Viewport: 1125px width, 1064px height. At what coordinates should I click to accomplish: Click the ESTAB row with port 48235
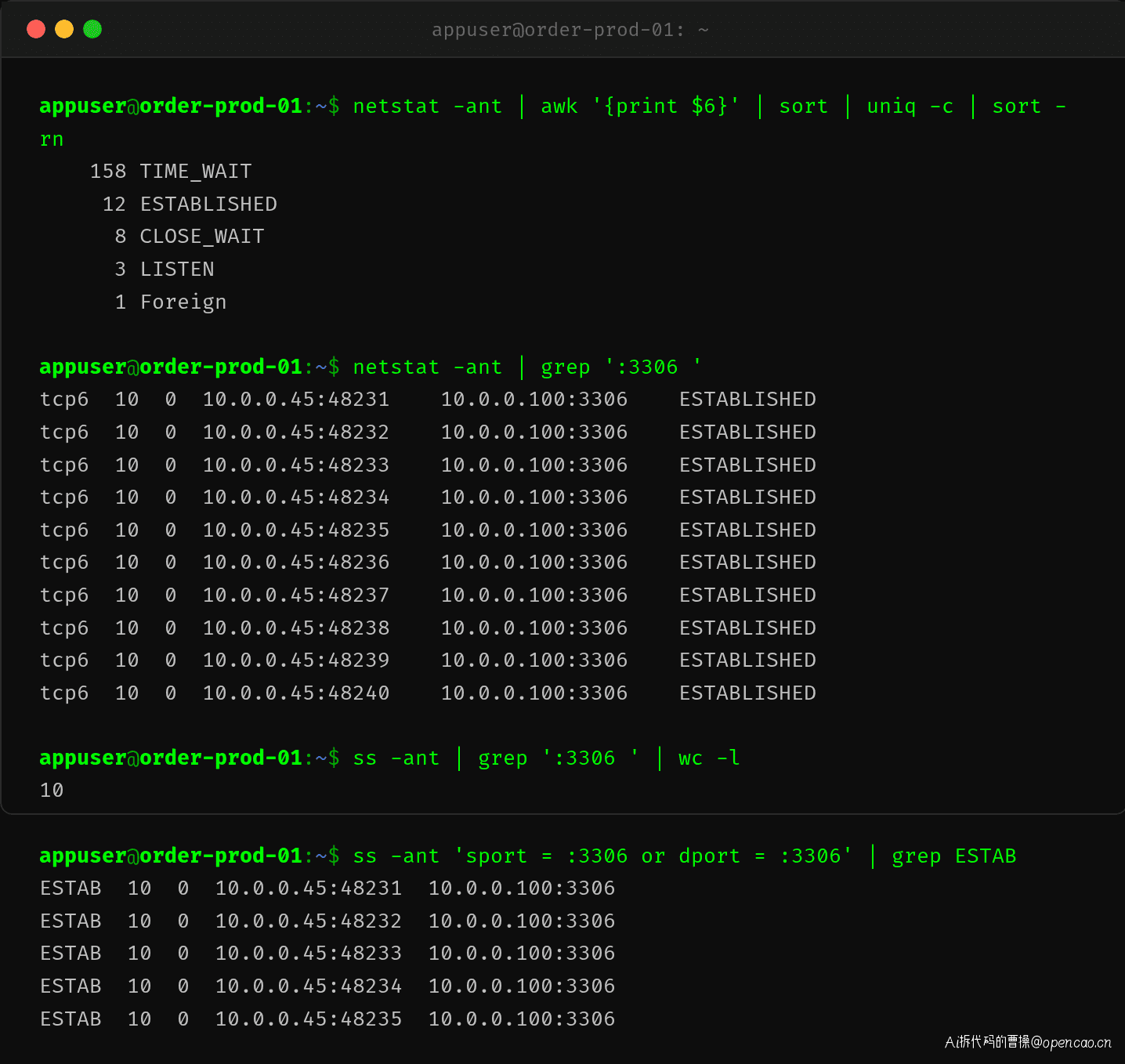(327, 1019)
